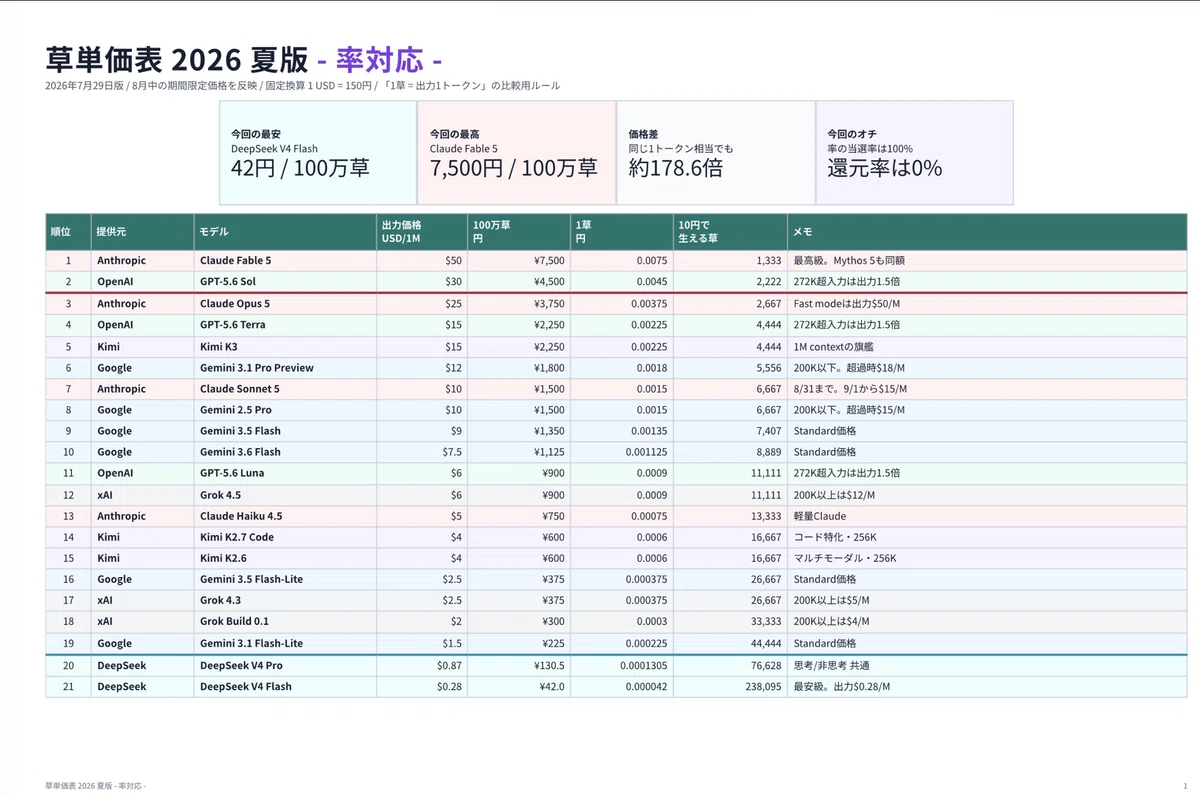Click the rank number 13 in the Claude Haiku 4.5 row
The image size is (1200, 795).
click(x=68, y=515)
